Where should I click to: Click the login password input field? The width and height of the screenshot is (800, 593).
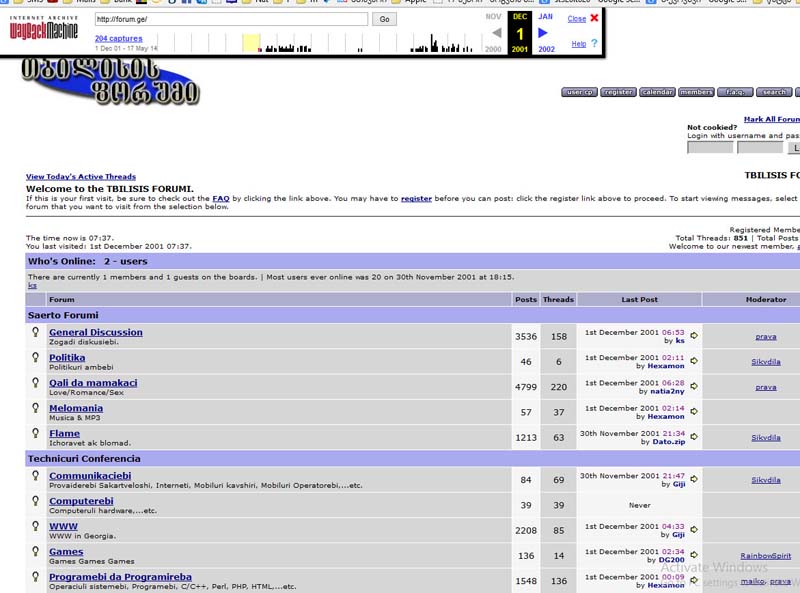[x=760, y=148]
